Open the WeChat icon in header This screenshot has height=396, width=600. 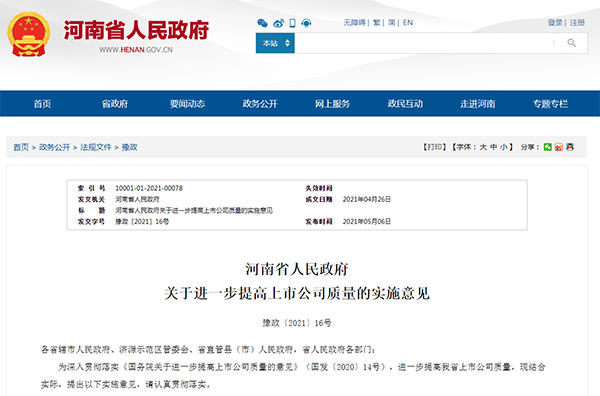(x=262, y=23)
